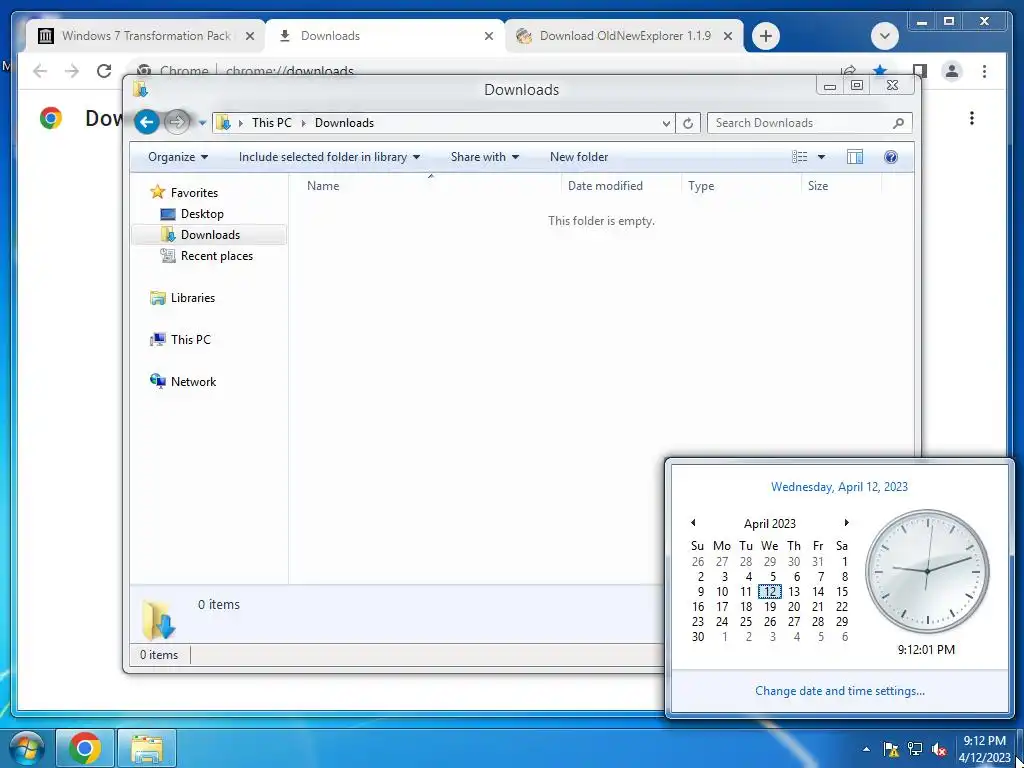Open Chrome's three-dot main menu
The height and width of the screenshot is (768, 1024).
point(984,71)
